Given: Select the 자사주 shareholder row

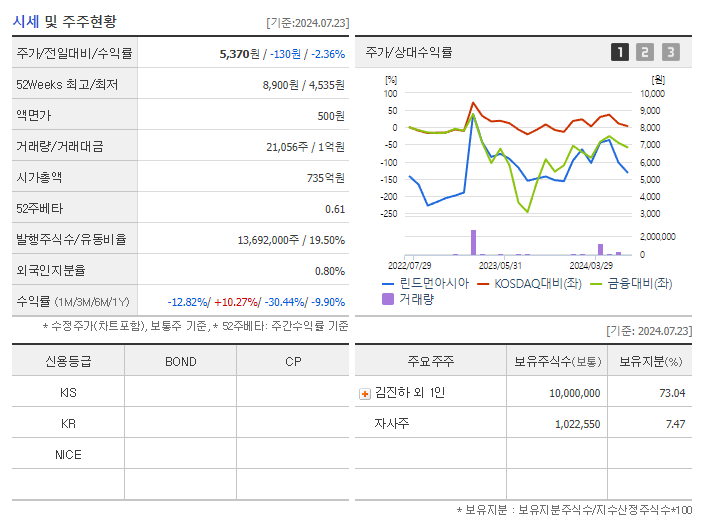Looking at the screenshot, I should point(523,423).
